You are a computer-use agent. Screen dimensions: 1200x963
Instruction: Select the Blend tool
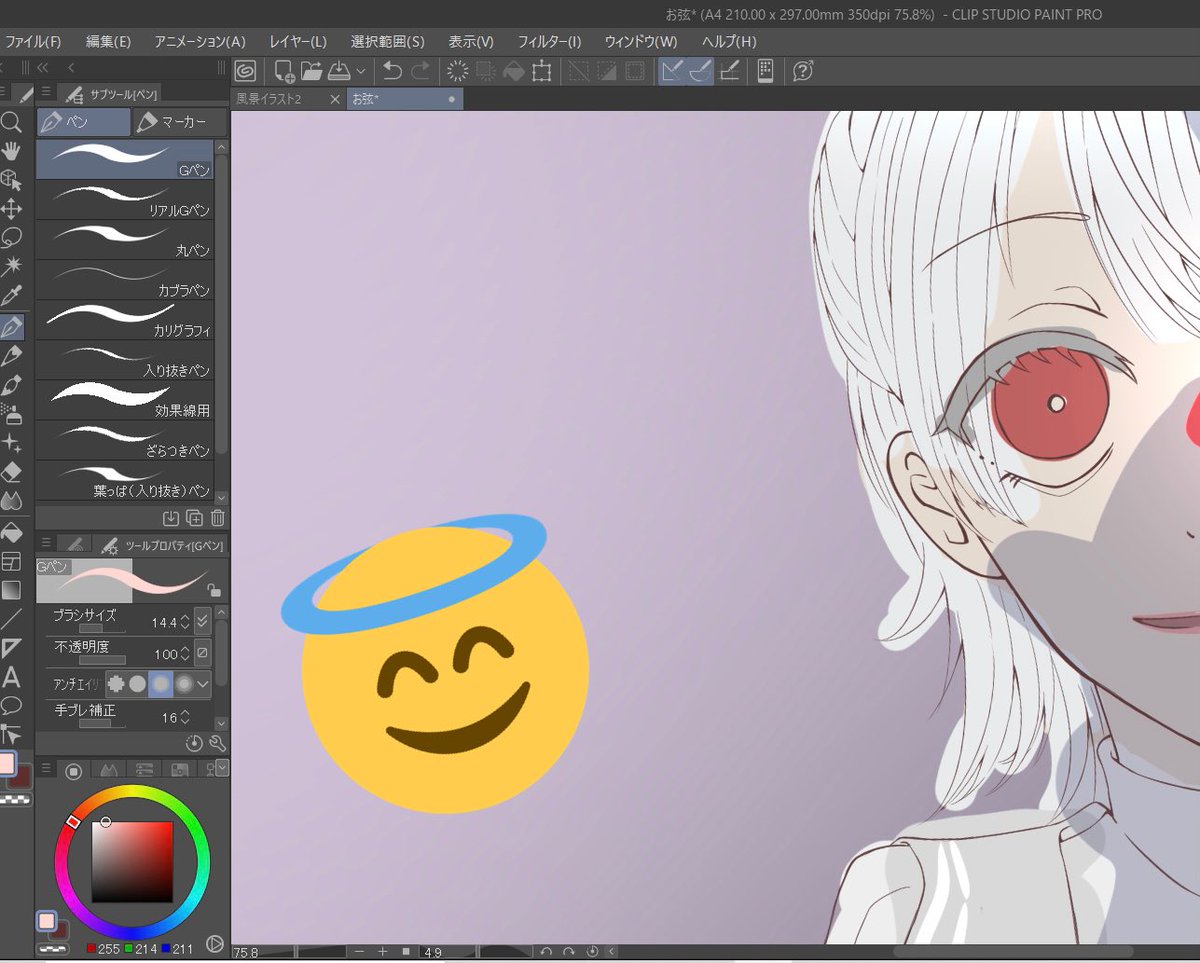click(x=11, y=500)
